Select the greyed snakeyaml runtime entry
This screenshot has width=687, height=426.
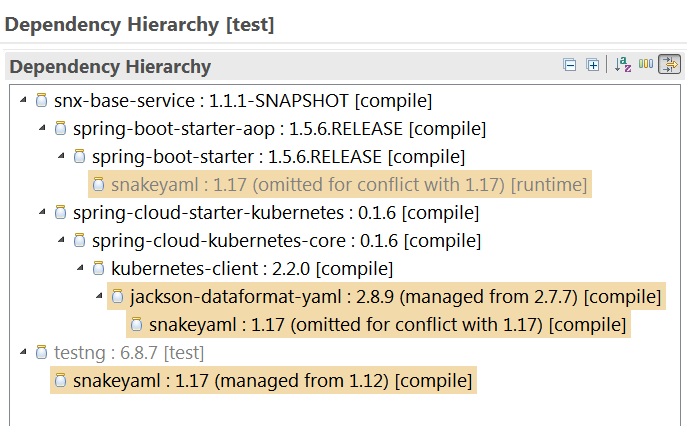[340, 185]
